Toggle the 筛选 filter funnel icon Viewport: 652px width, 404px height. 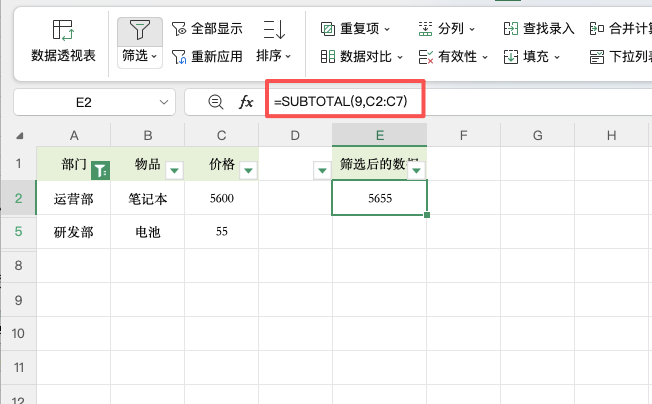[x=140, y=30]
